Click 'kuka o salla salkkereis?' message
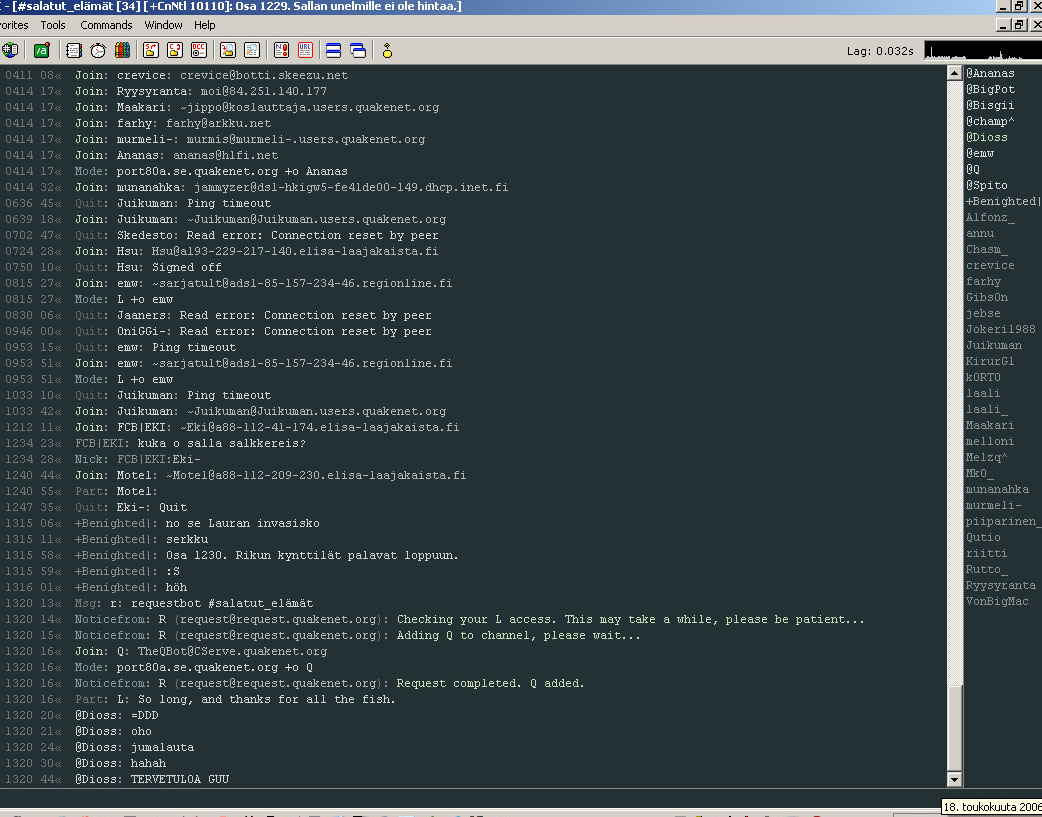Viewport: 1042px width, 817px height. coord(221,443)
